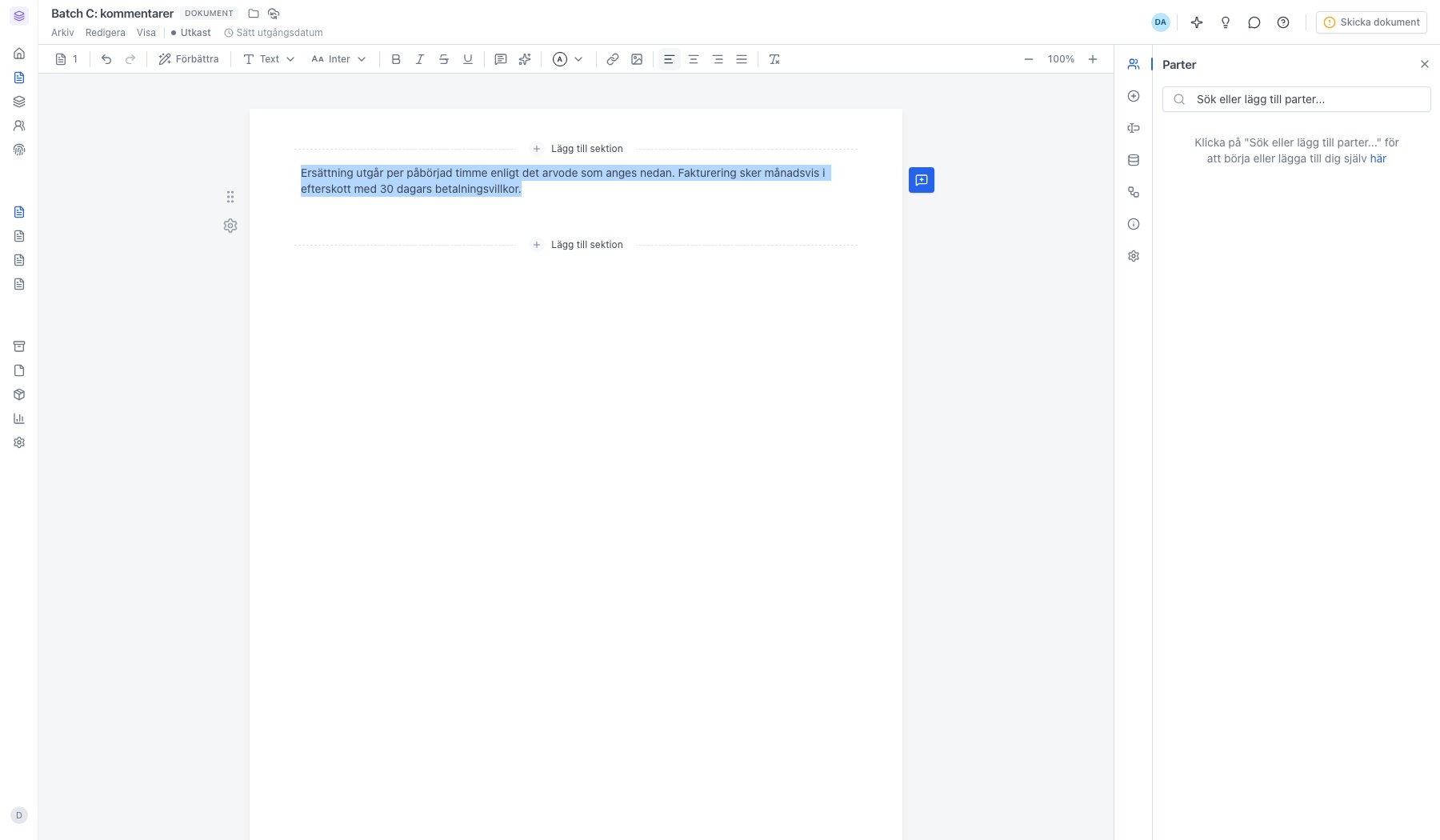Open the text color dropdown

(568, 59)
